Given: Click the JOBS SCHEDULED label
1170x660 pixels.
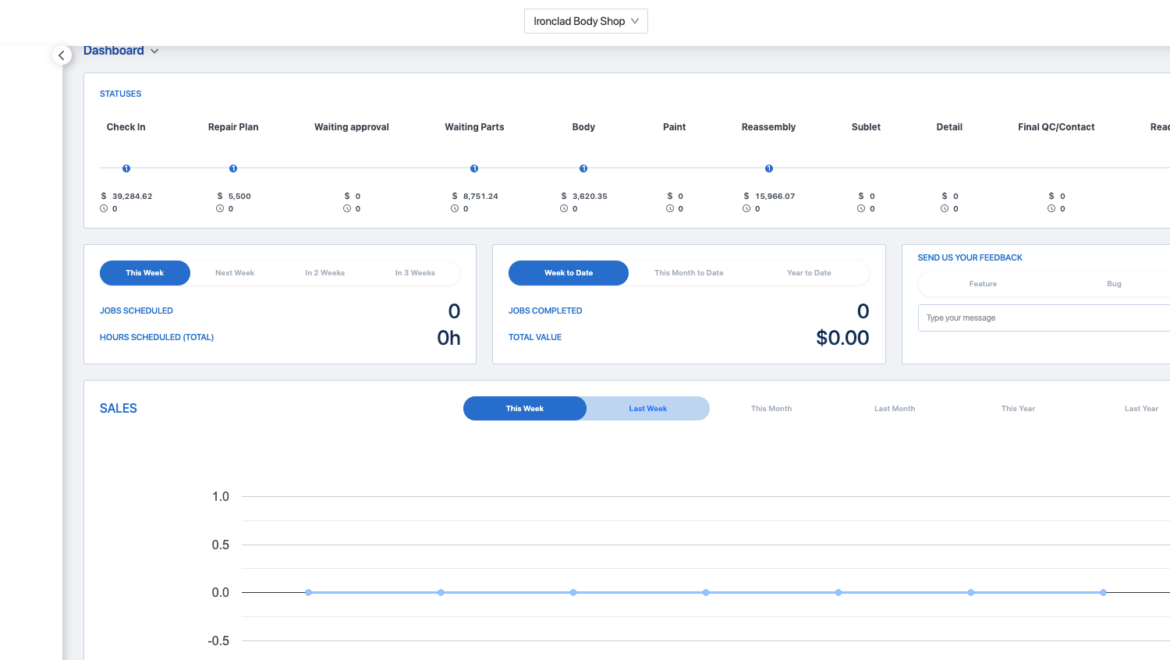Looking at the screenshot, I should point(137,311).
